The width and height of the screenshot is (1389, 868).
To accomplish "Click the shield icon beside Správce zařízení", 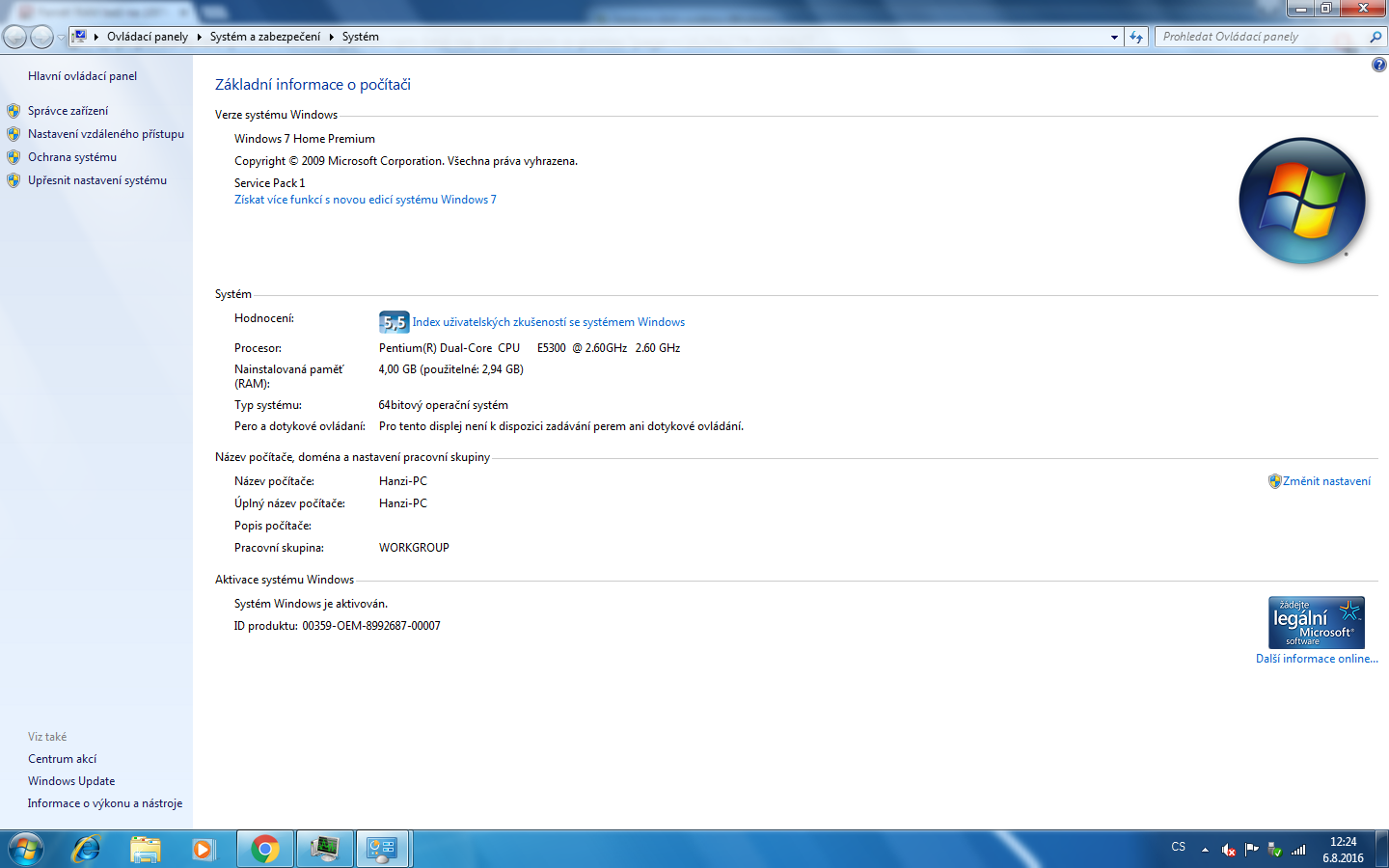I will pyautogui.click(x=14, y=111).
